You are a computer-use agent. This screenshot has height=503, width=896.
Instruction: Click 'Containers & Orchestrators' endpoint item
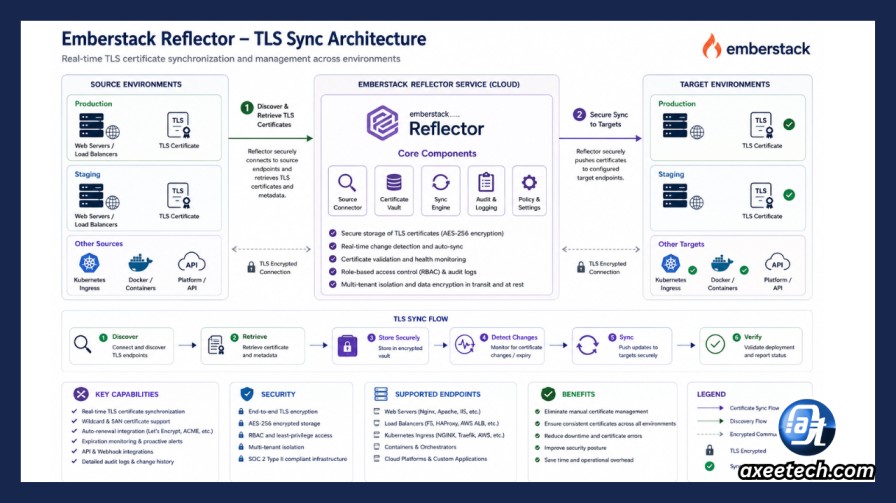coord(420,447)
